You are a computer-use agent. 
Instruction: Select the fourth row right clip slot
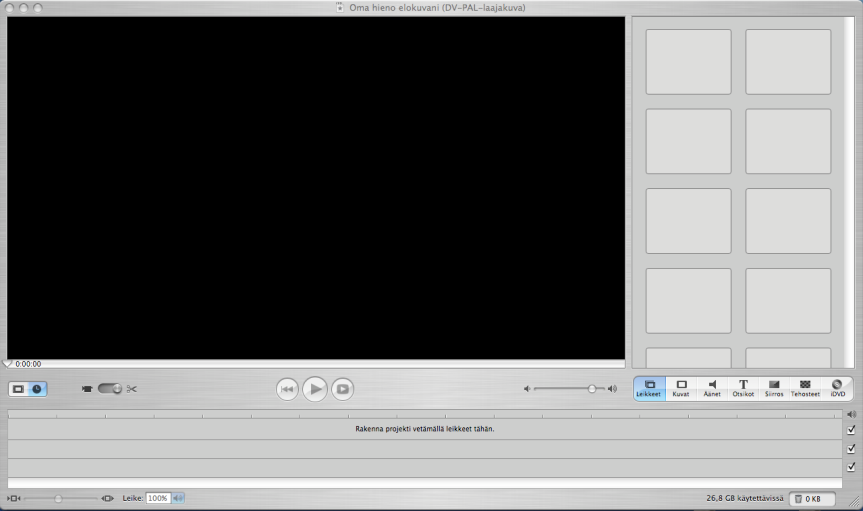click(788, 301)
